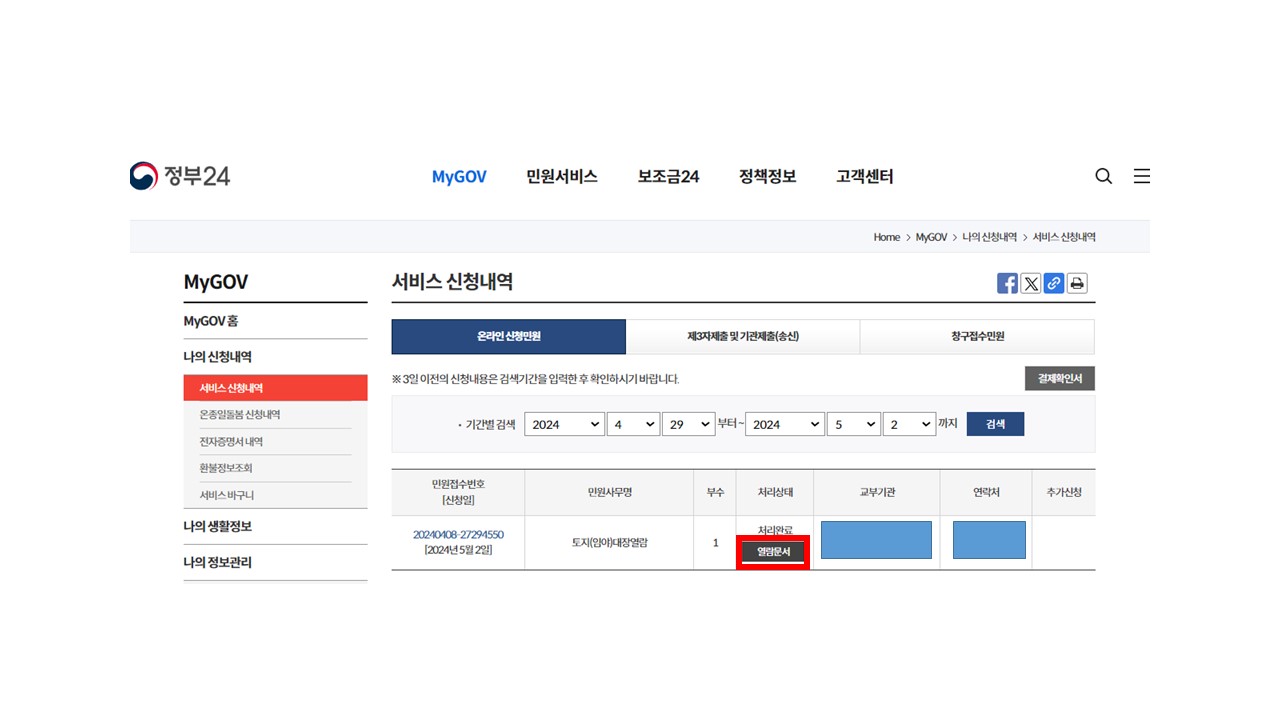Switch to the 제3자제출 및 기관제출(송신) tab
This screenshot has height=720, width=1280.
pos(743,337)
